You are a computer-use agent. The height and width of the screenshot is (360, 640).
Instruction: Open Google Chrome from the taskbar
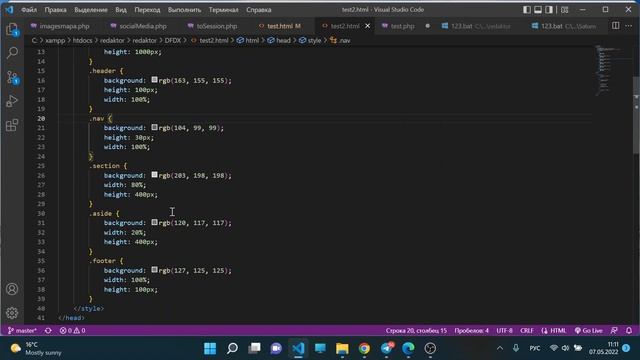(364, 348)
